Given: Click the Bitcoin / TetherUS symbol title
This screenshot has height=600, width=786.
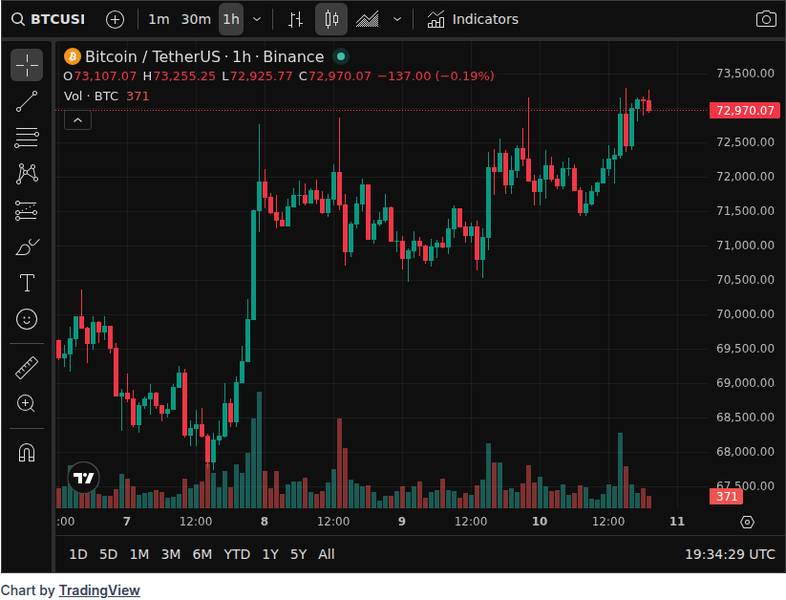Looking at the screenshot, I should 204,57.
